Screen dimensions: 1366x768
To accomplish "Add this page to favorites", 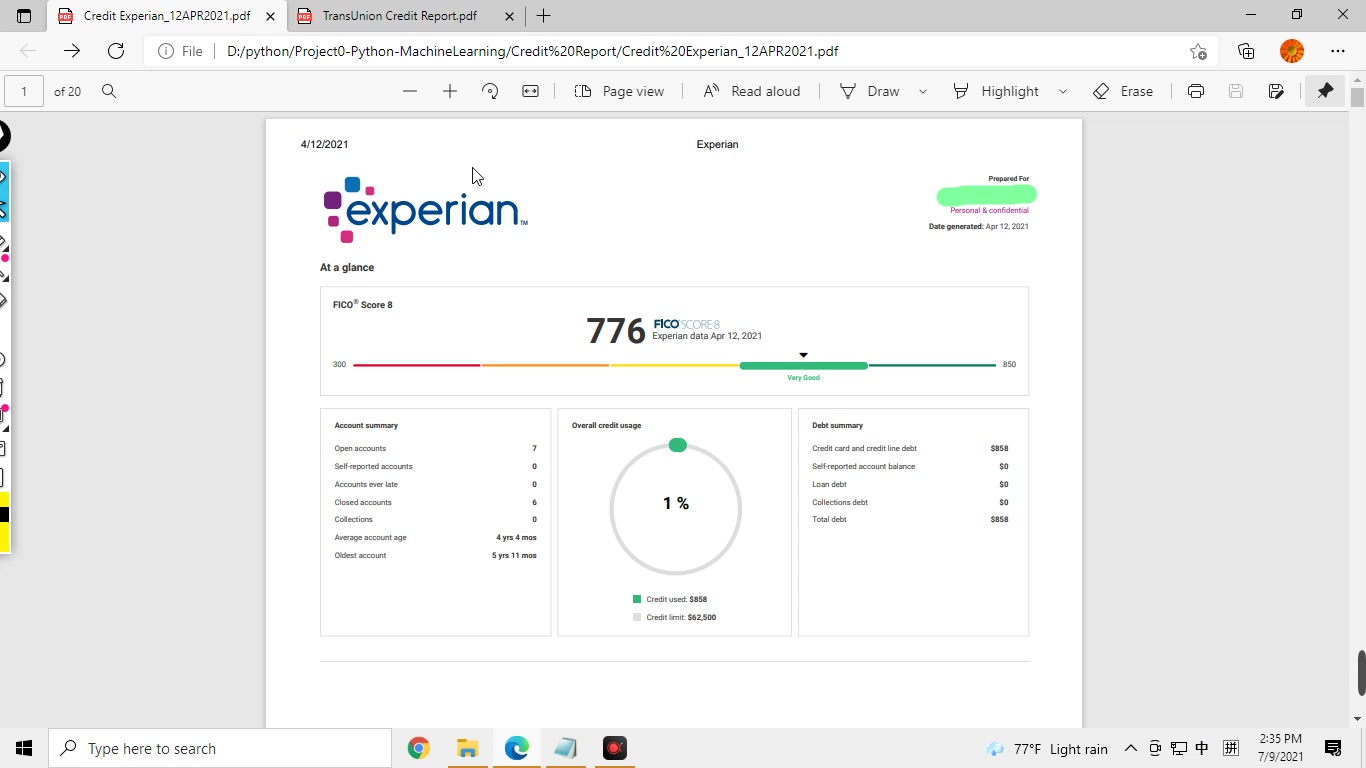I will pos(1198,51).
